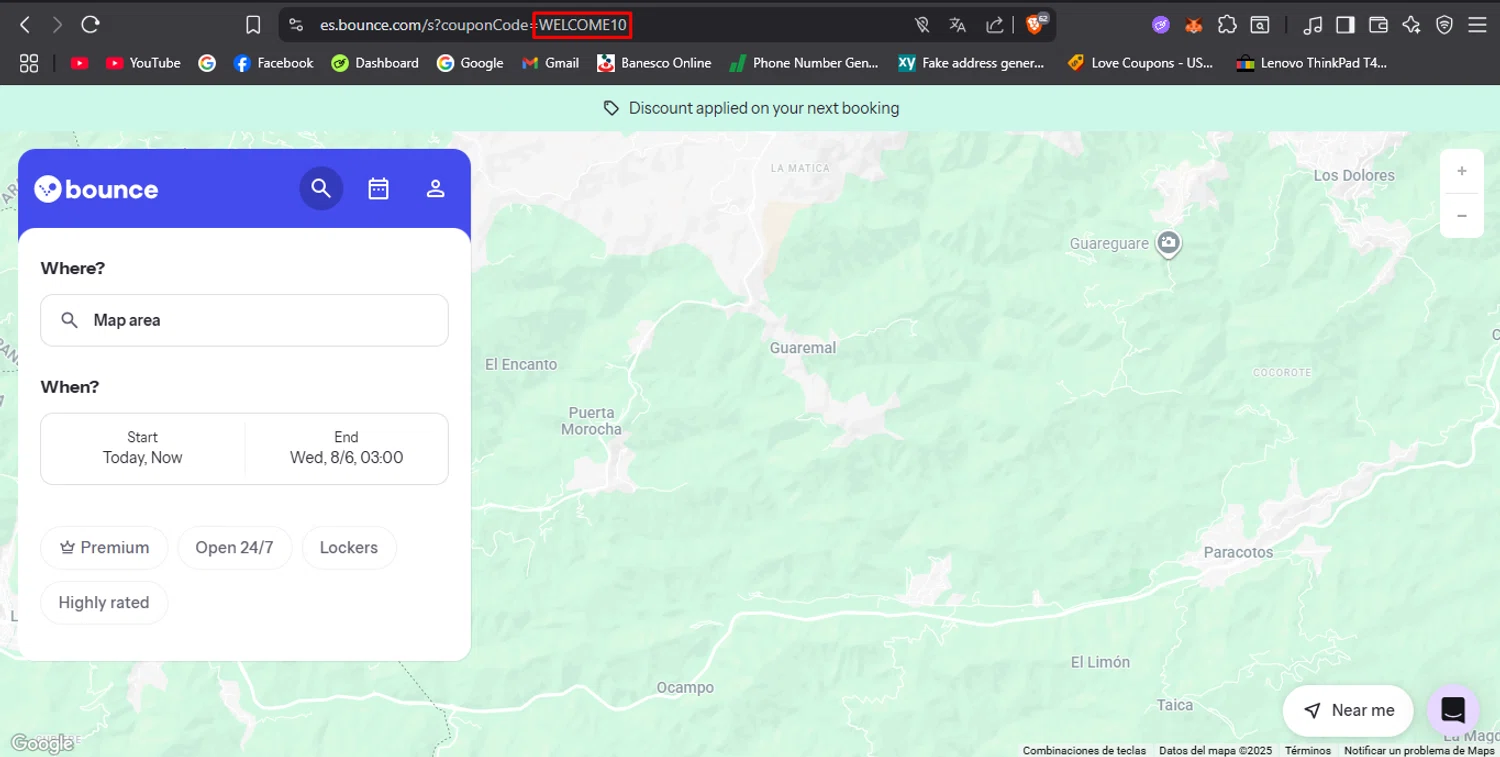The height and width of the screenshot is (757, 1500).
Task: Open the media music note control
Action: point(1314,25)
